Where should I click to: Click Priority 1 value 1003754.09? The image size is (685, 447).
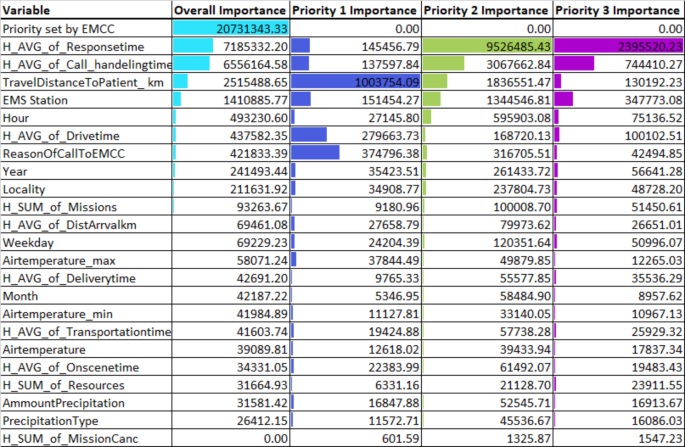pyautogui.click(x=387, y=83)
